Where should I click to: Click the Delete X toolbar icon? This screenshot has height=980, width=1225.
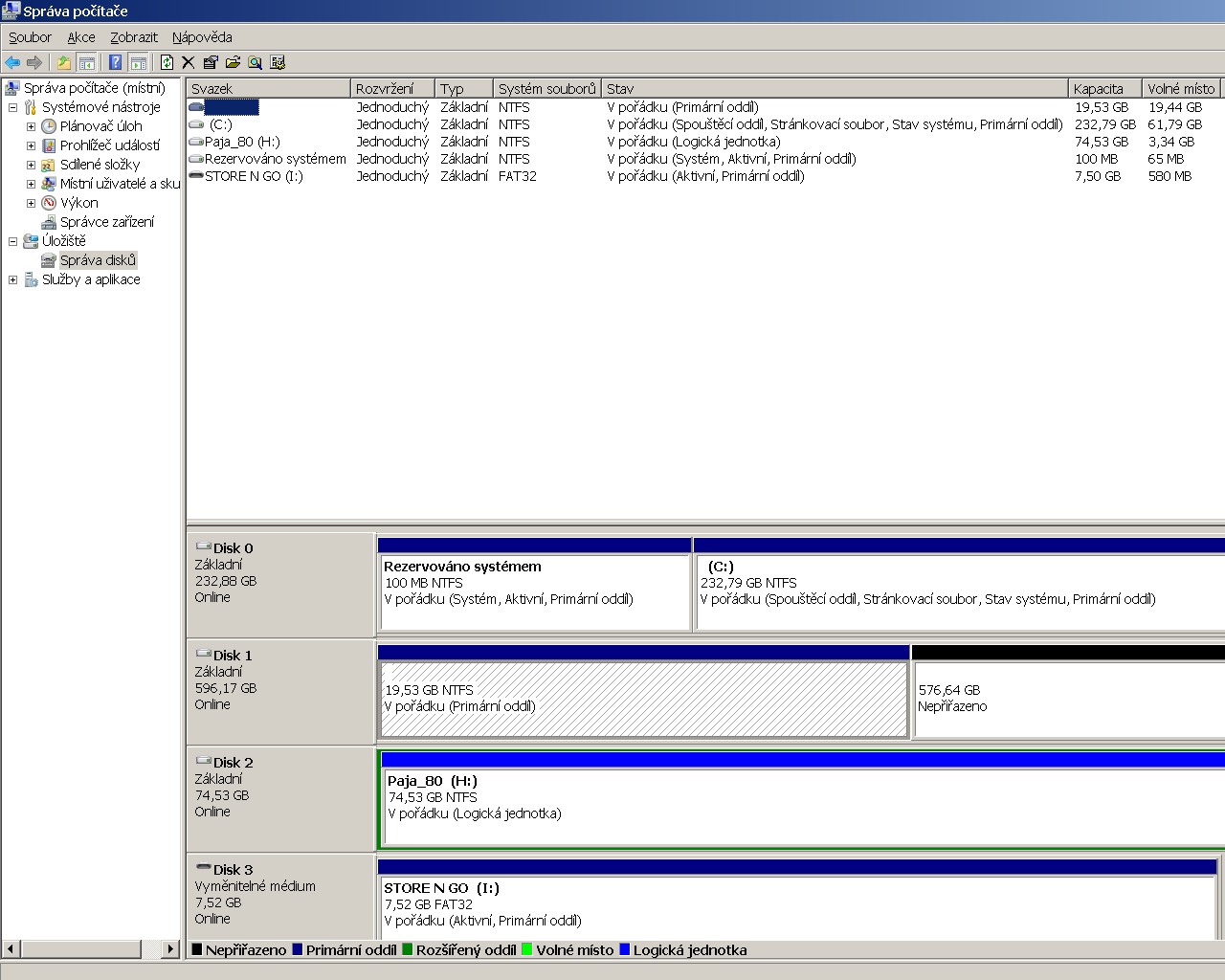189,63
